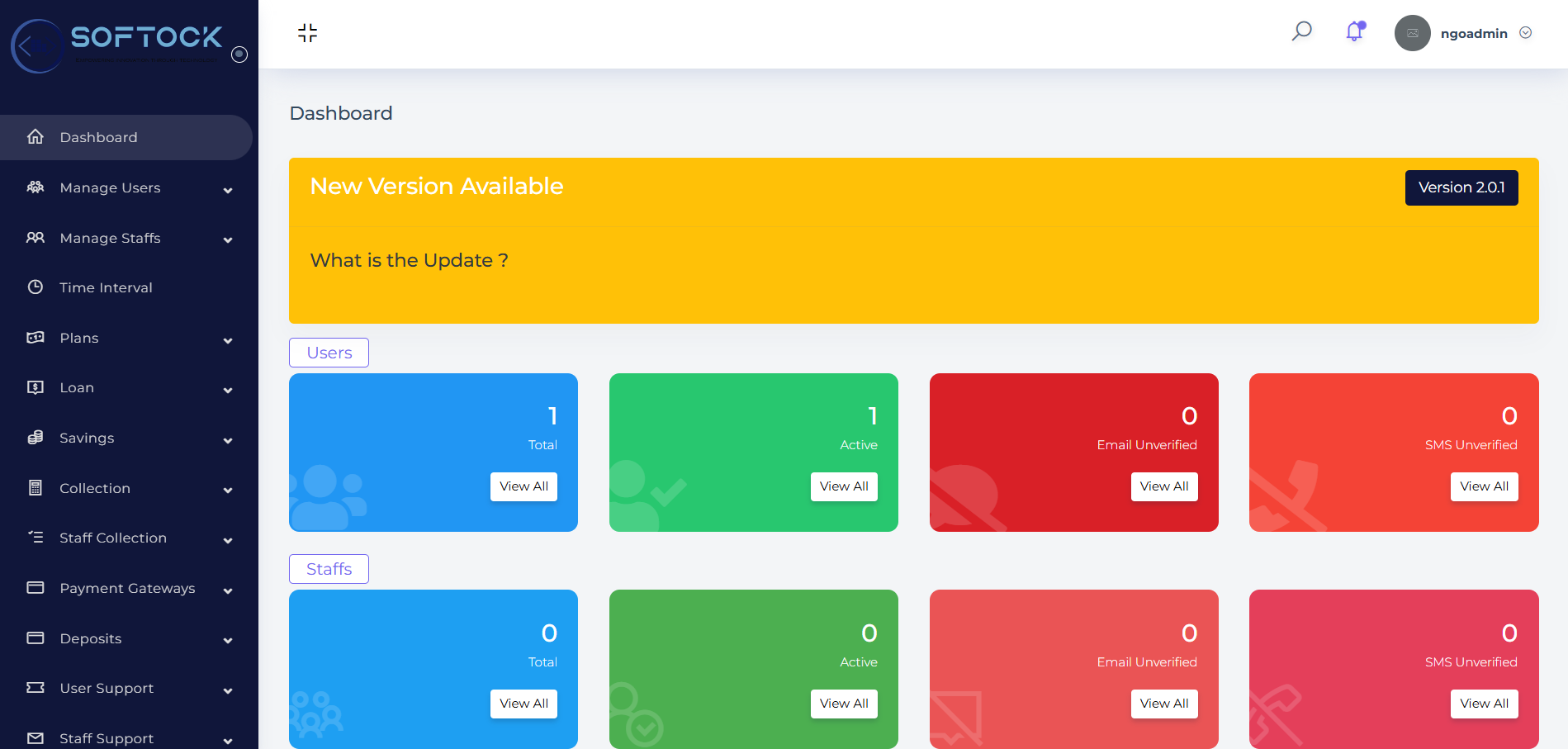Click the Version 2.0.1 button
Image resolution: width=1568 pixels, height=749 pixels.
click(x=1461, y=187)
